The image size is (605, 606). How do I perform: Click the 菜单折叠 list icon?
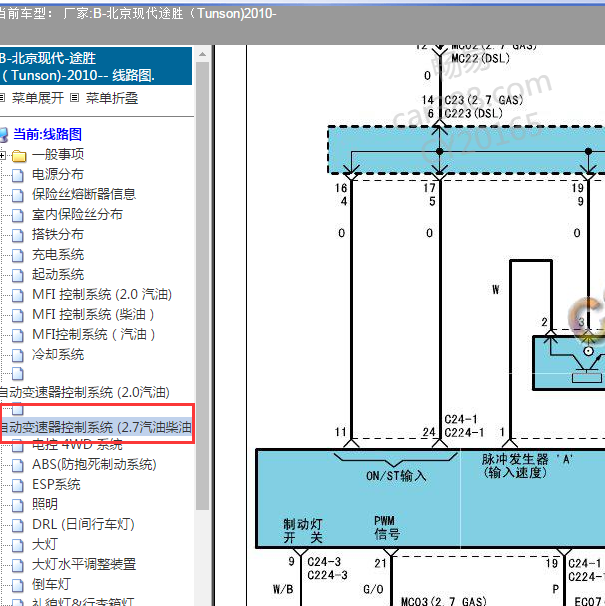pos(75,98)
